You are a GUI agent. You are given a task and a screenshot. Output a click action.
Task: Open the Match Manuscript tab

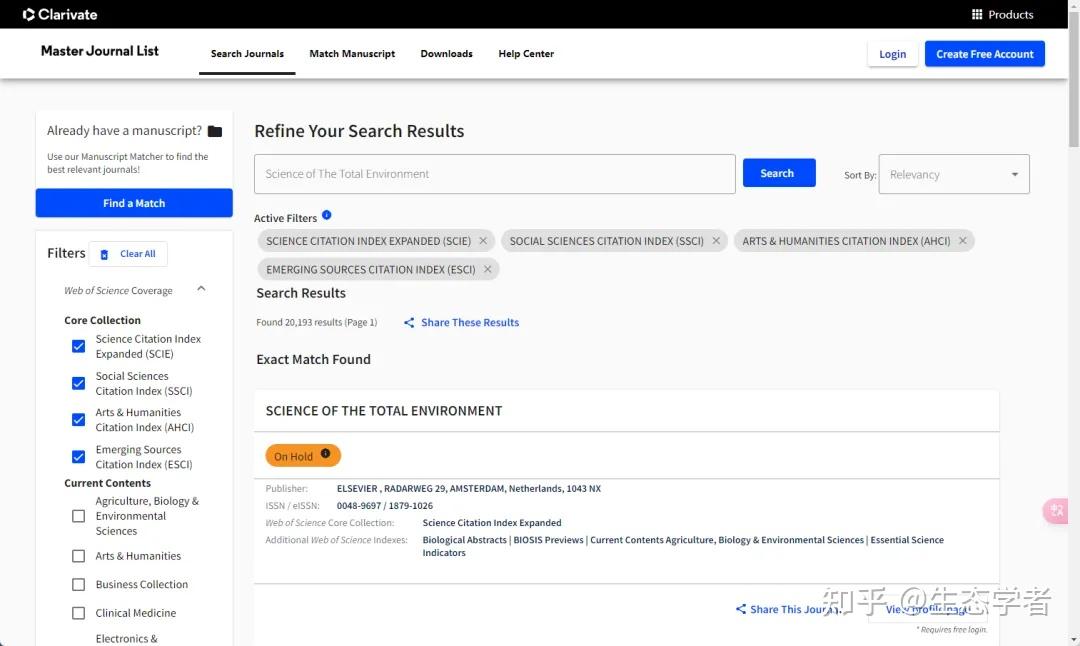[352, 54]
